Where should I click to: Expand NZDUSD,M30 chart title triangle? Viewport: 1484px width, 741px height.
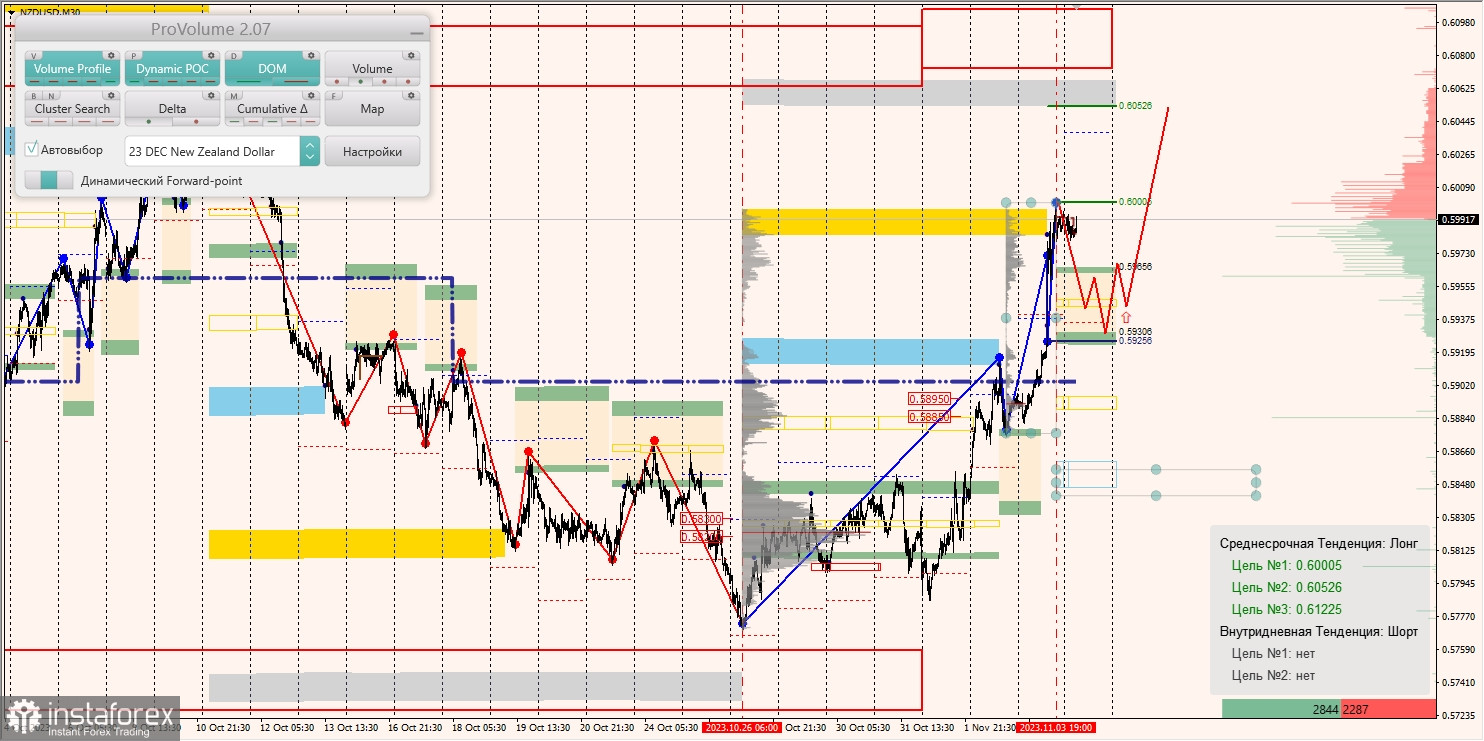(10, 13)
